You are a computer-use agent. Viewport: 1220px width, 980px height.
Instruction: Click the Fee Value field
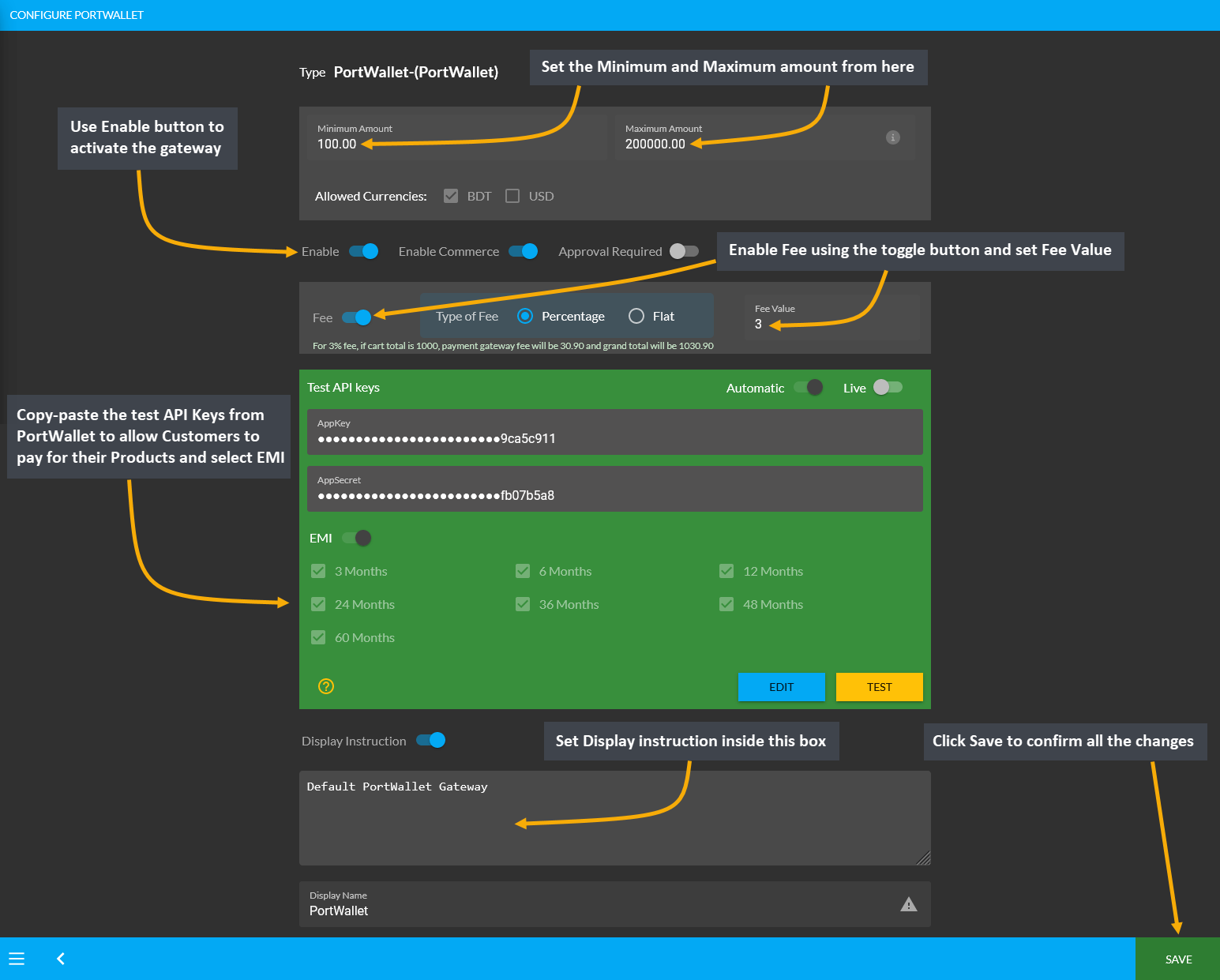[x=833, y=317]
